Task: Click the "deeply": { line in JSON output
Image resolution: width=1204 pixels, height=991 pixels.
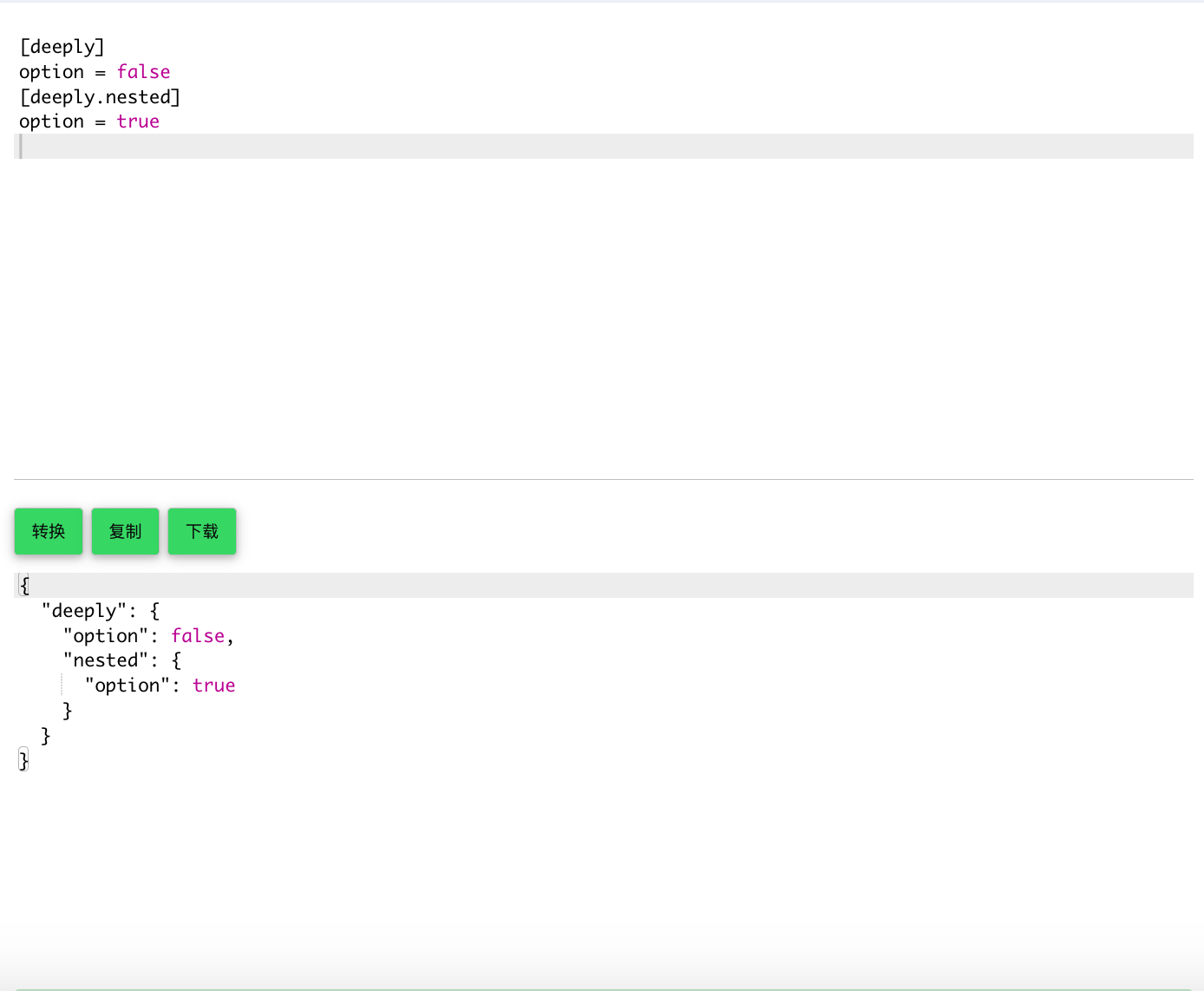Action: tap(101, 611)
